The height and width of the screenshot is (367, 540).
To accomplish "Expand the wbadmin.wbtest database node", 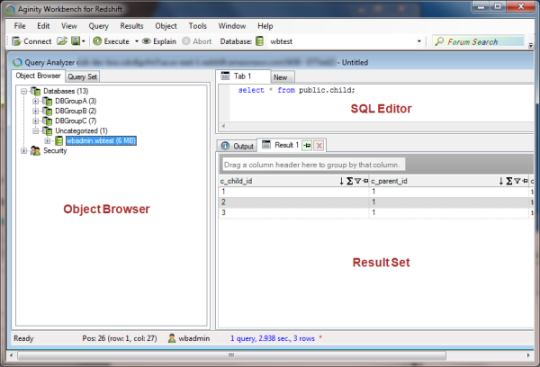I will [x=48, y=141].
